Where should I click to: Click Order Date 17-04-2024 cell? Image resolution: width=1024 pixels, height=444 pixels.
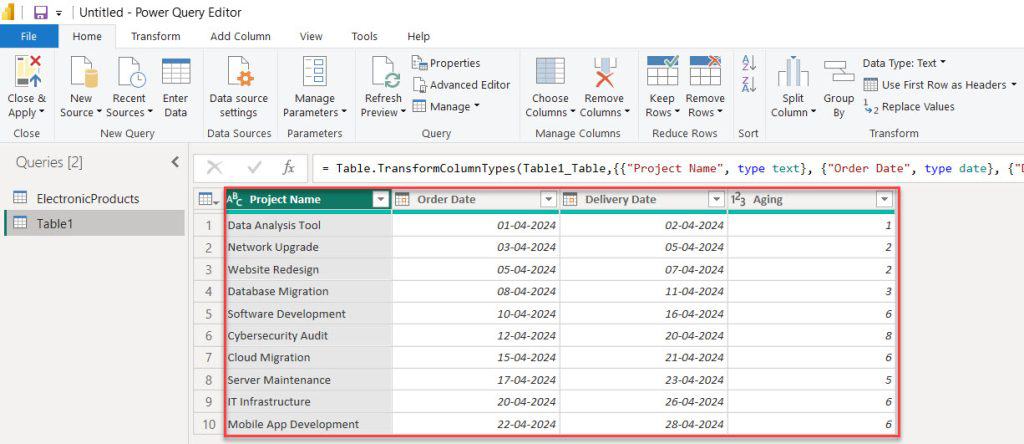point(476,379)
